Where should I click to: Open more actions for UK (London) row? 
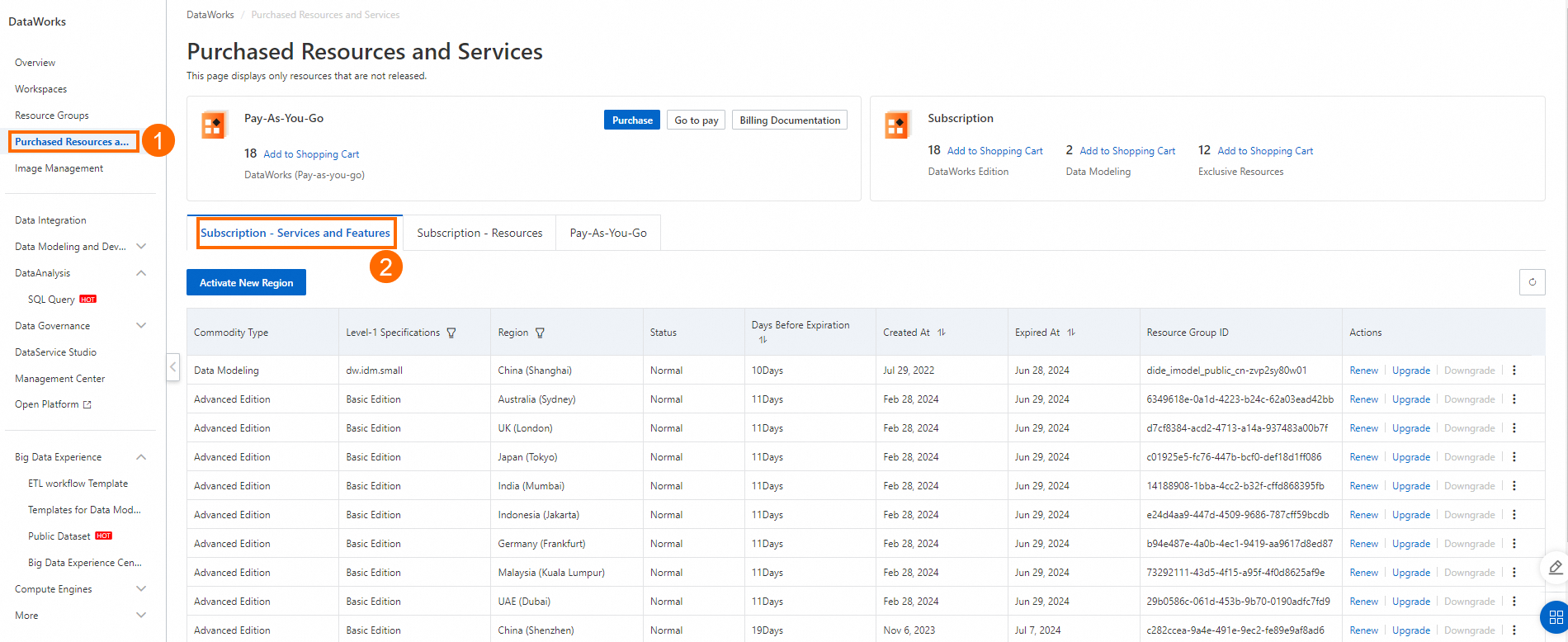pos(1514,428)
